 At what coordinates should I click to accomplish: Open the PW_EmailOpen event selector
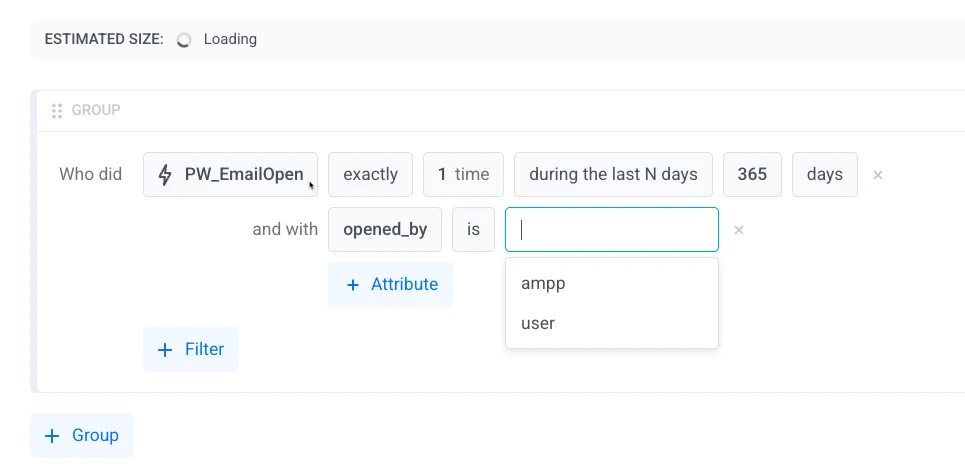[x=230, y=175]
